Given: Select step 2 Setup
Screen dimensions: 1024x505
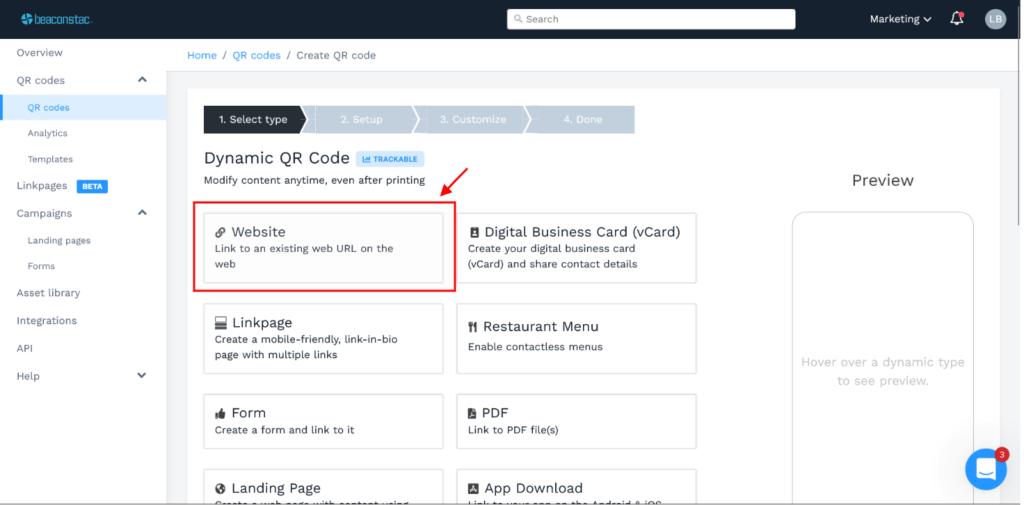Looking at the screenshot, I should (x=361, y=120).
